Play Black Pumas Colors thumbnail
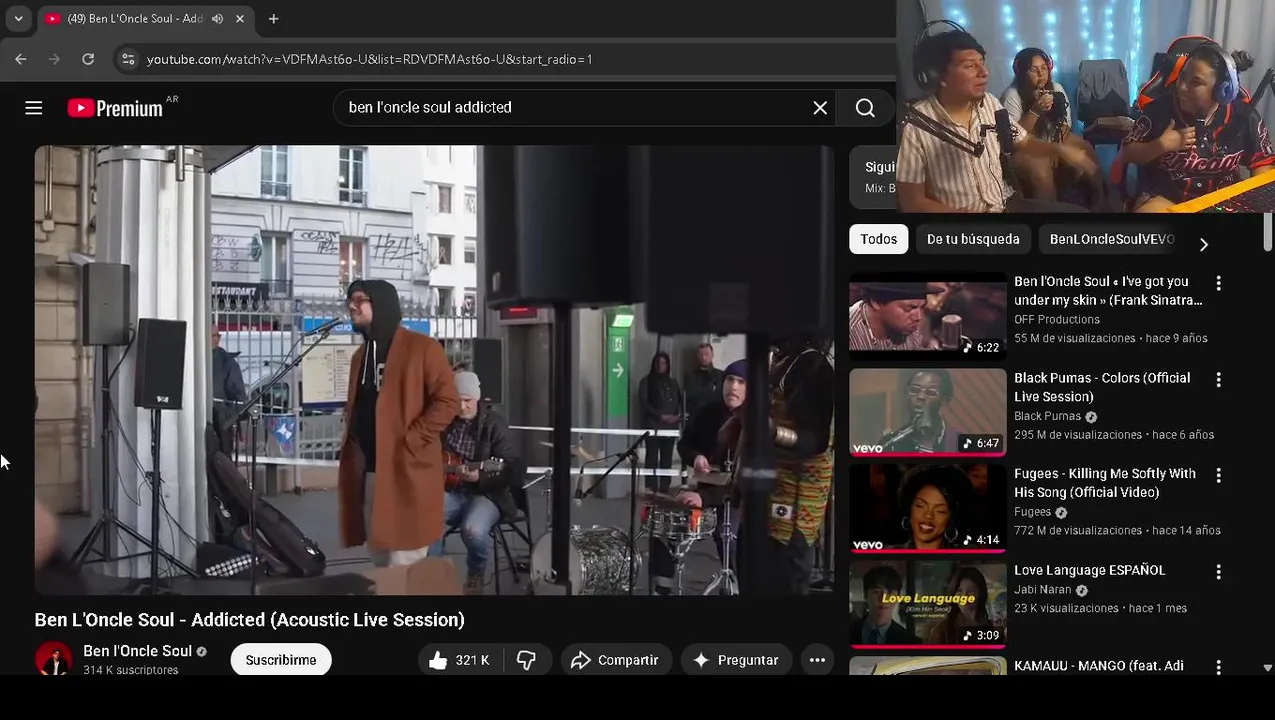Image resolution: width=1275 pixels, height=720 pixels. click(928, 412)
